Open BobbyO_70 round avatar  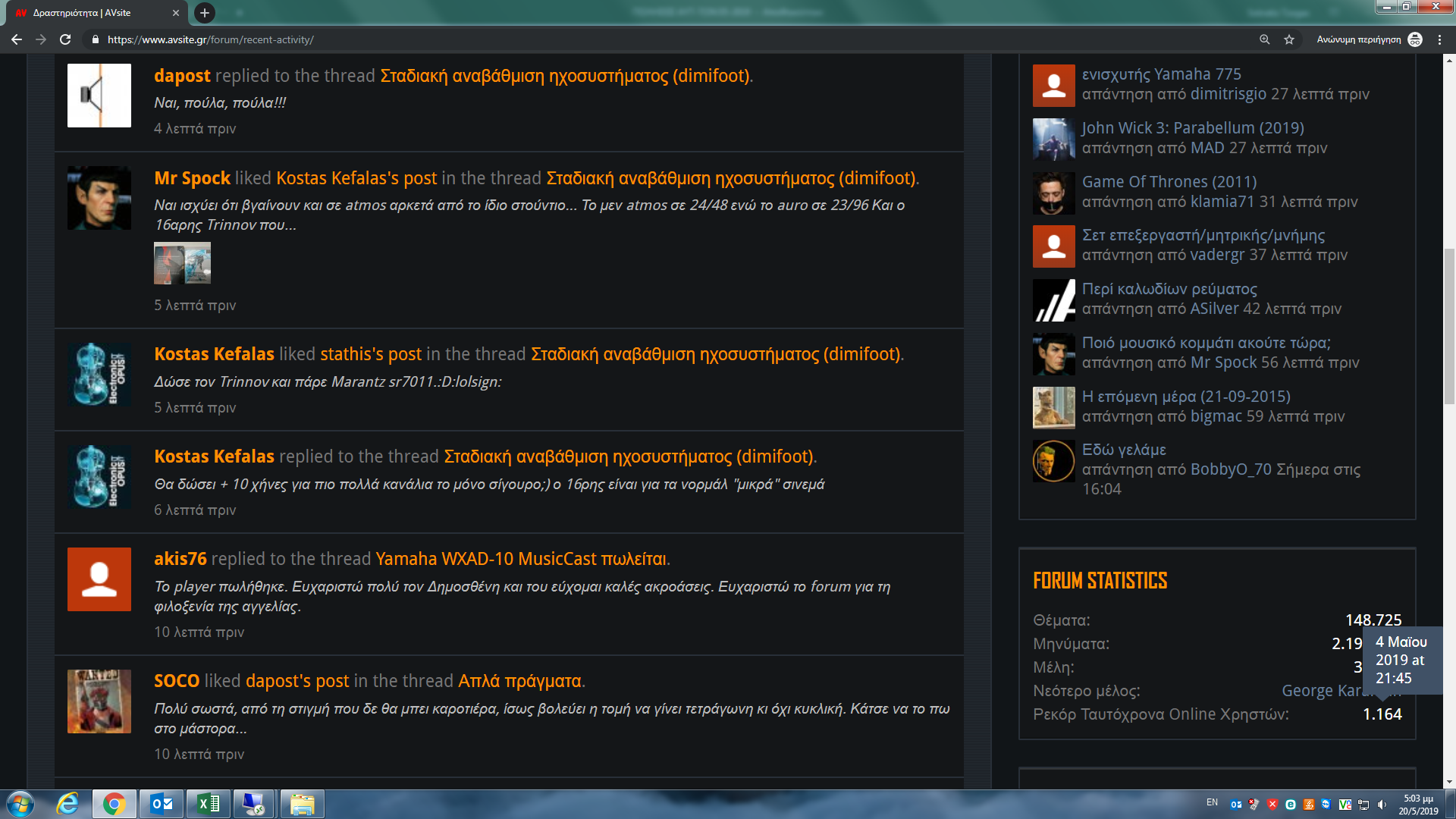1054,461
